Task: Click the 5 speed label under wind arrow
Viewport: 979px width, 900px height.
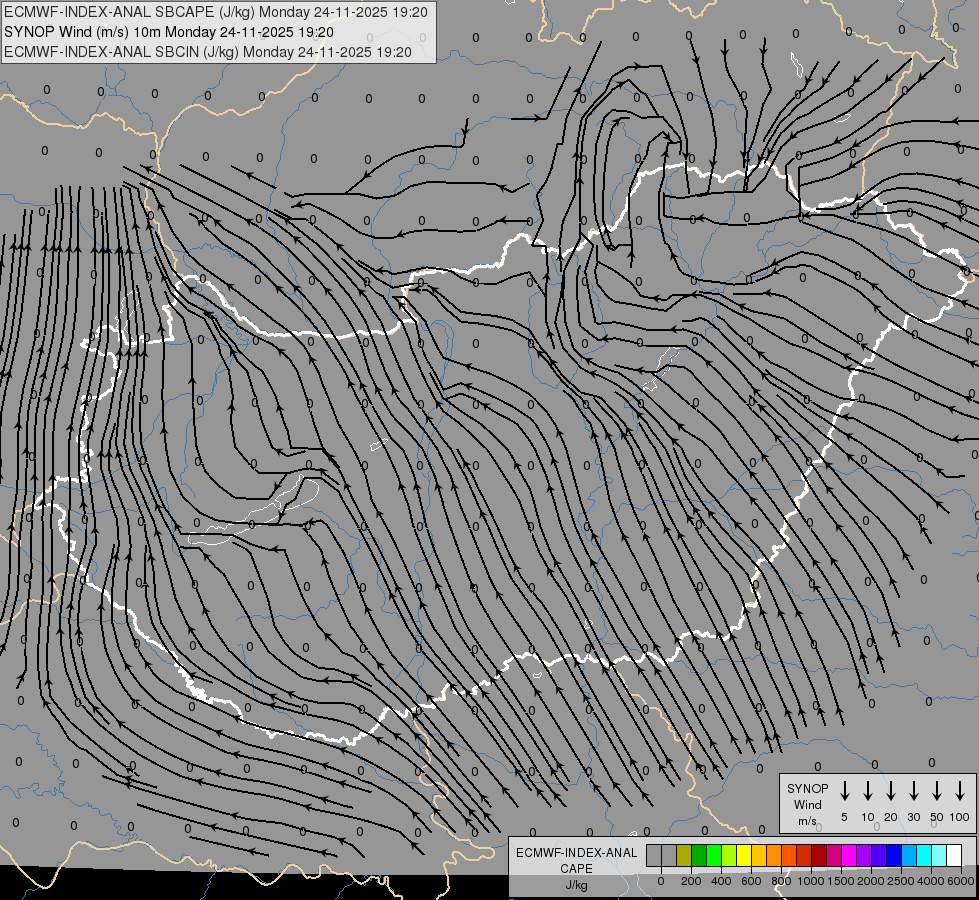Action: (x=844, y=817)
